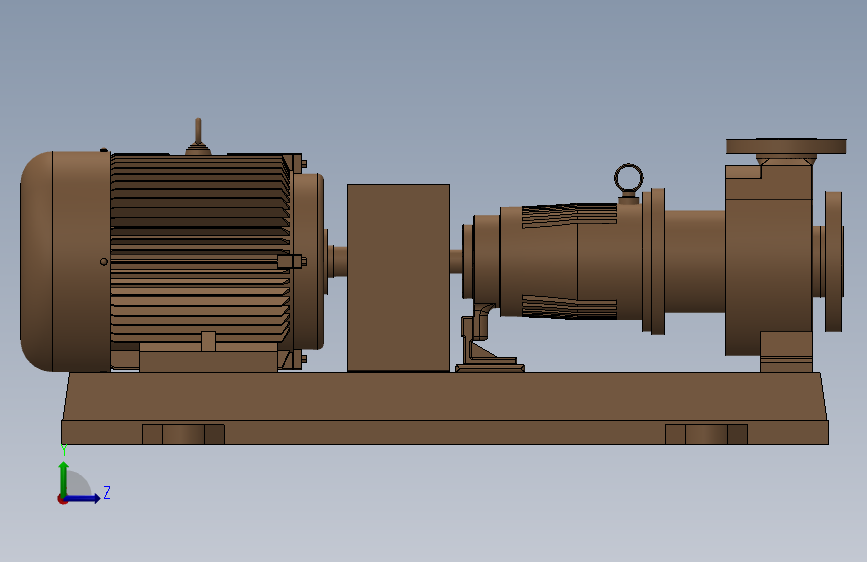The image size is (867, 562).
Task: Select the right lifting slot in the baseplate
Action: pos(706,434)
